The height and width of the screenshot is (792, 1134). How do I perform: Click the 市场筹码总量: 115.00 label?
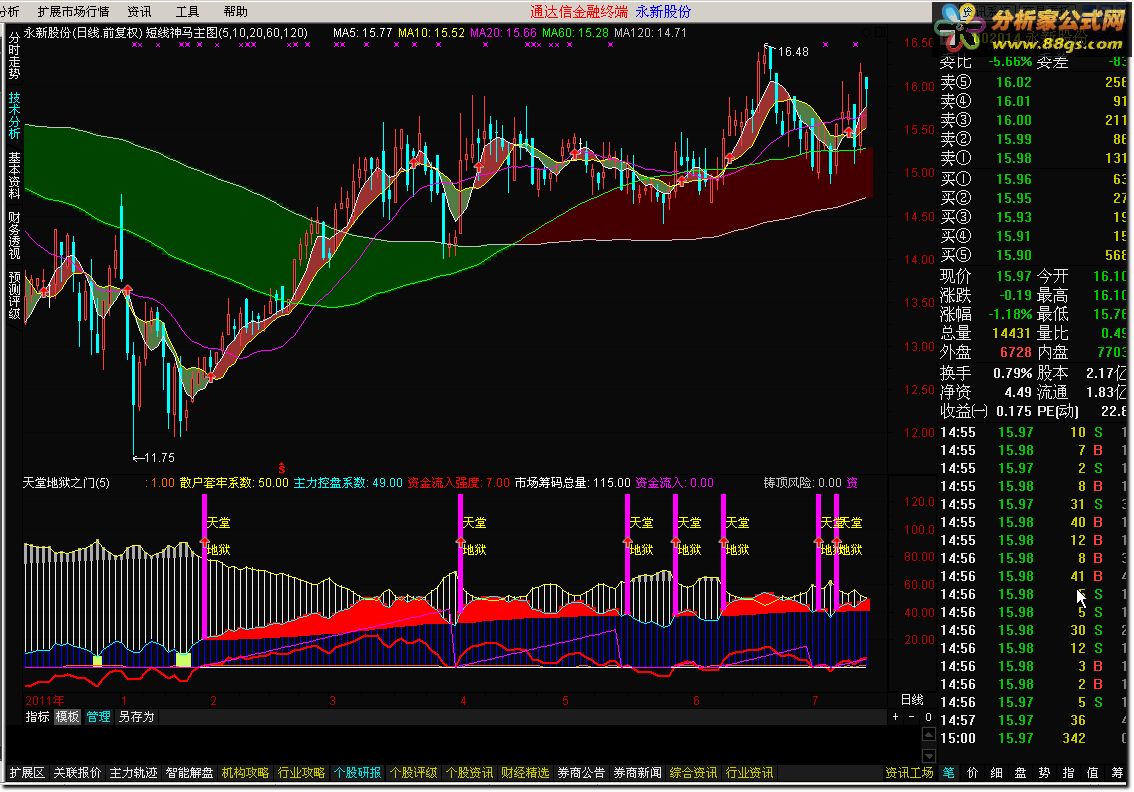tap(573, 482)
